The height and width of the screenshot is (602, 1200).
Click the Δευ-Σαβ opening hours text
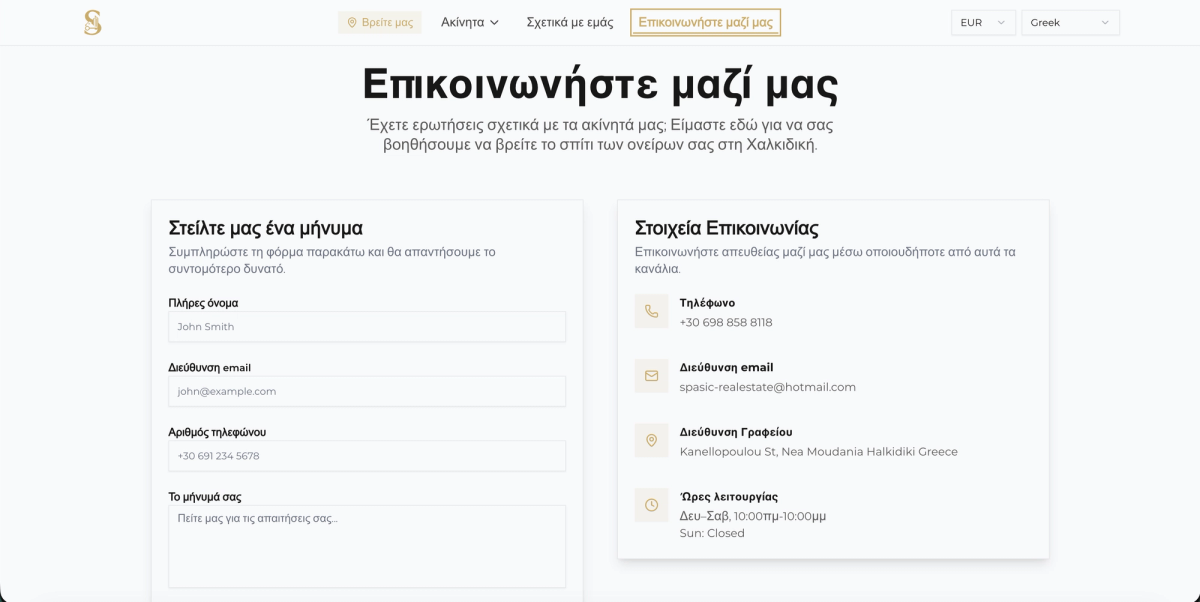tap(753, 516)
